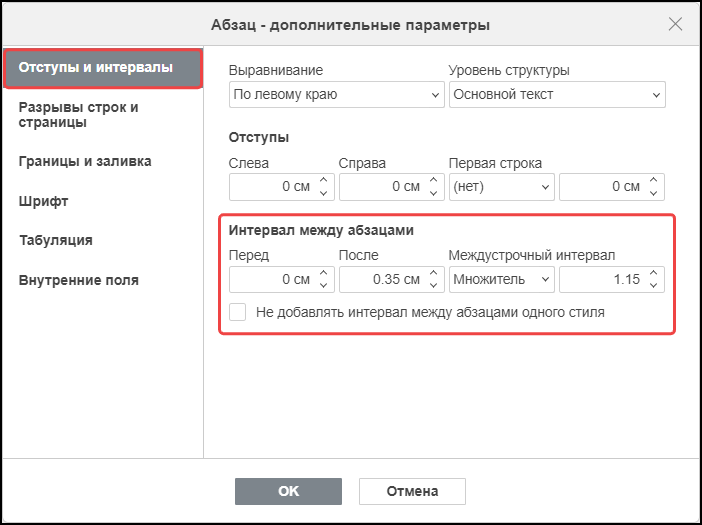Screen dimensions: 702x525
Task: Expand the Уровень структуры dropdown
Action: [x=557, y=94]
